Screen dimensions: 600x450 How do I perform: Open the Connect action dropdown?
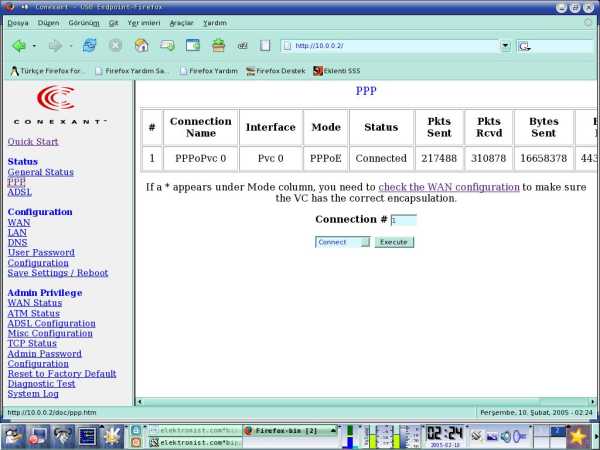coord(343,241)
